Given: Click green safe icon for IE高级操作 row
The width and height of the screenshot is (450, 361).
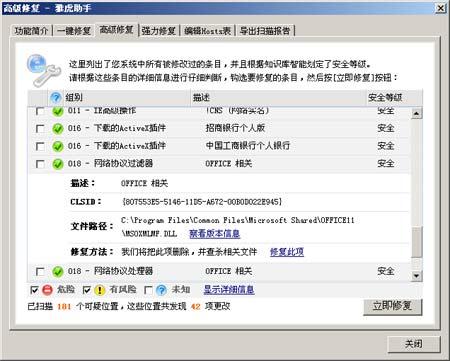Looking at the screenshot, I should (x=58, y=111).
